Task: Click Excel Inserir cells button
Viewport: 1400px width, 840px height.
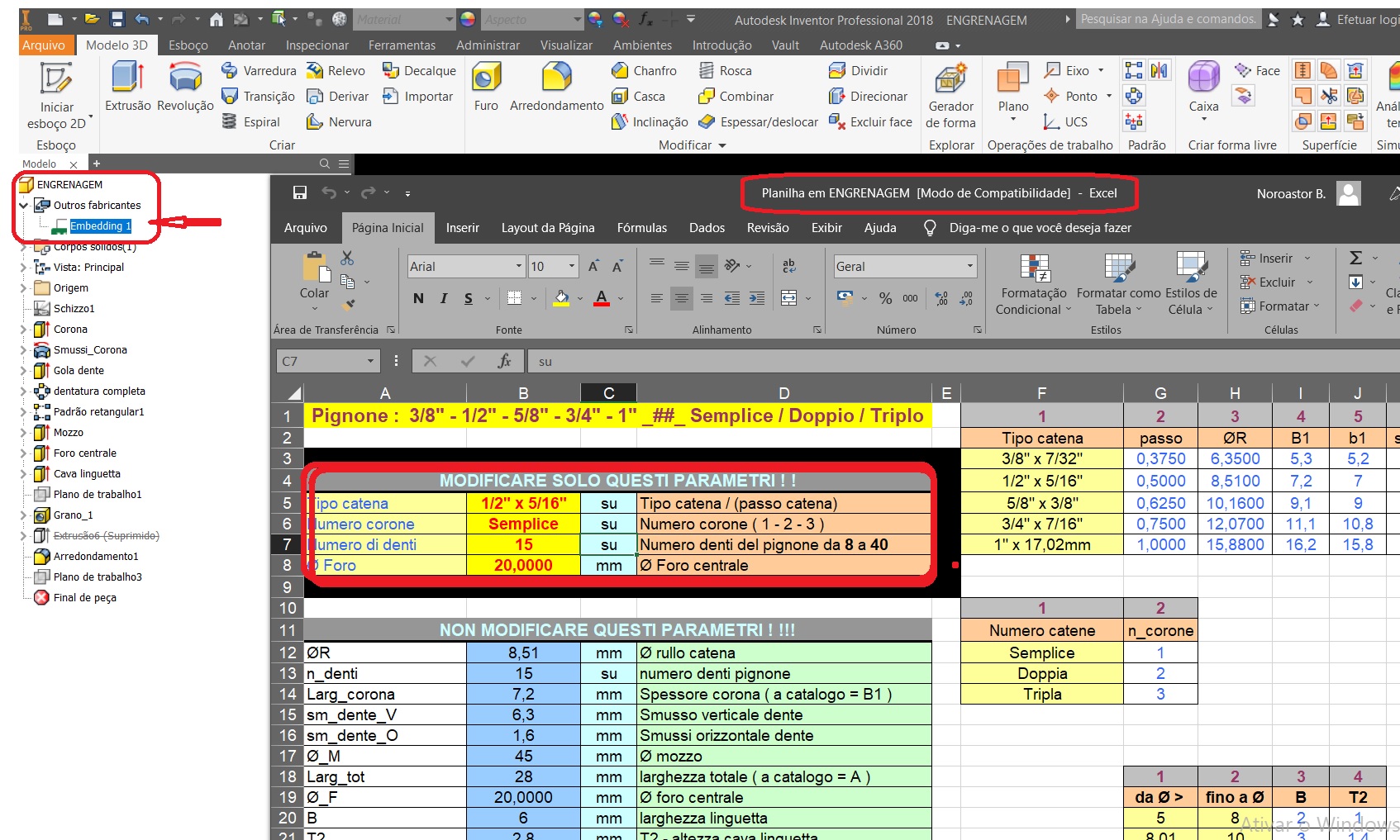Action: click(1275, 259)
